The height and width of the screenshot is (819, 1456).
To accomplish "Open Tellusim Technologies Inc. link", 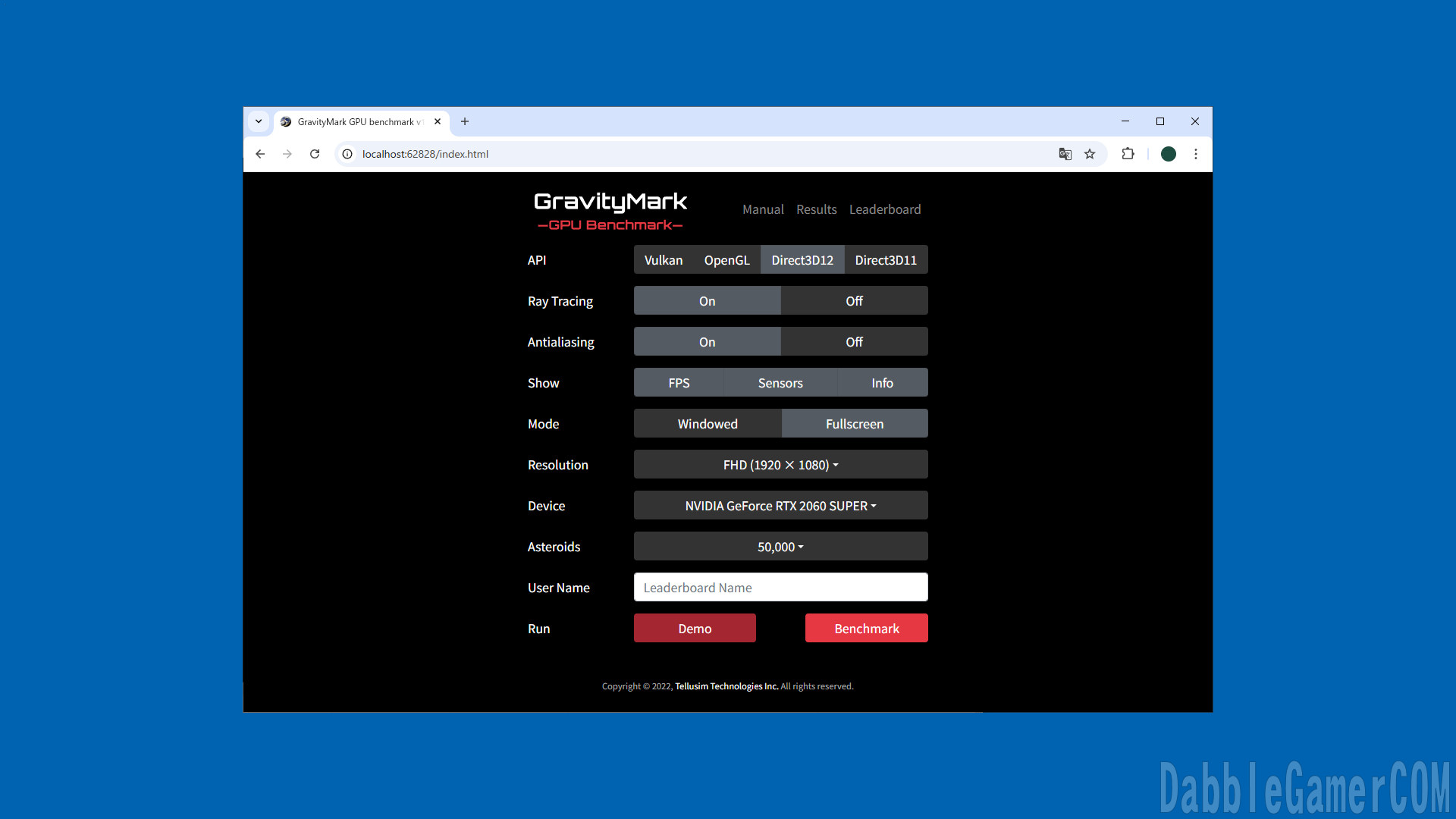I will click(726, 686).
